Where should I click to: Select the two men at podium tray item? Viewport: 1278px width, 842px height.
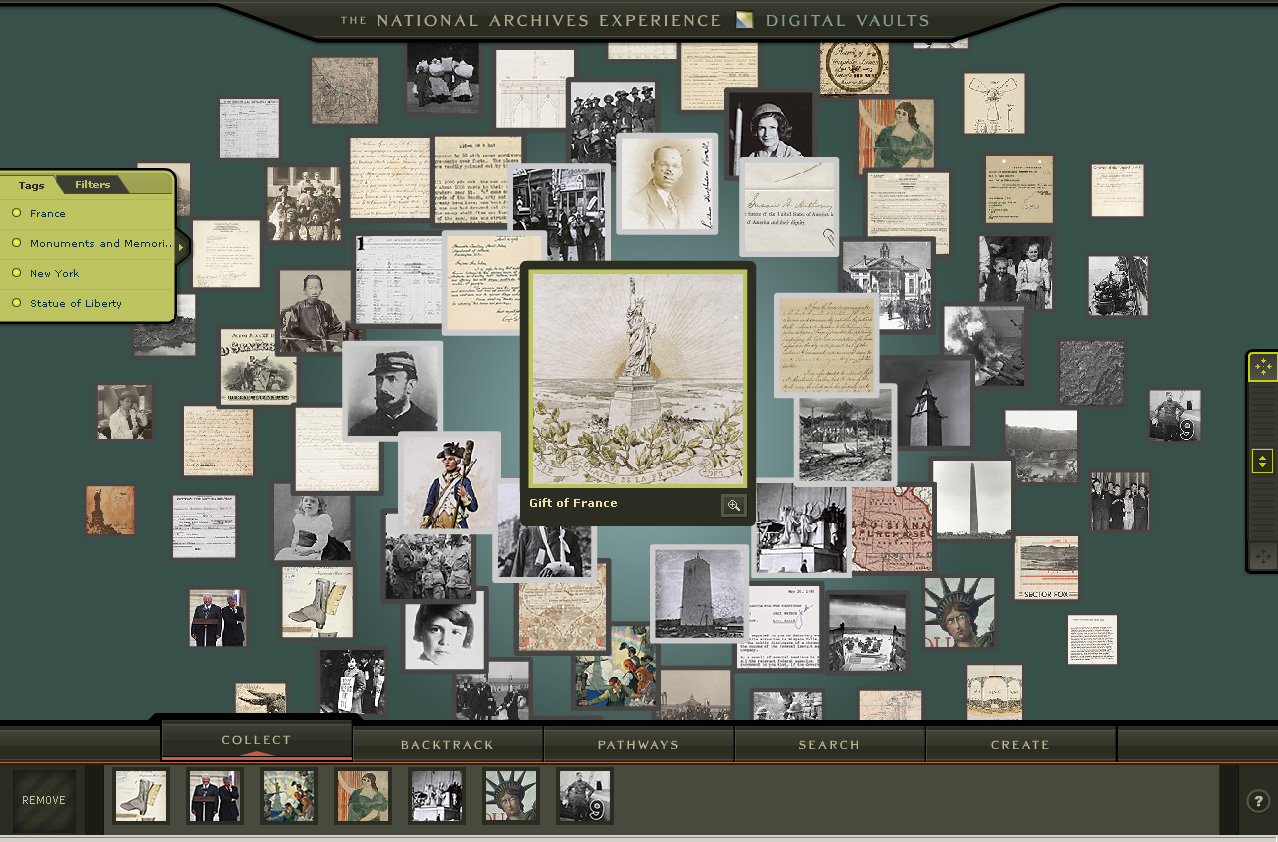[x=215, y=796]
